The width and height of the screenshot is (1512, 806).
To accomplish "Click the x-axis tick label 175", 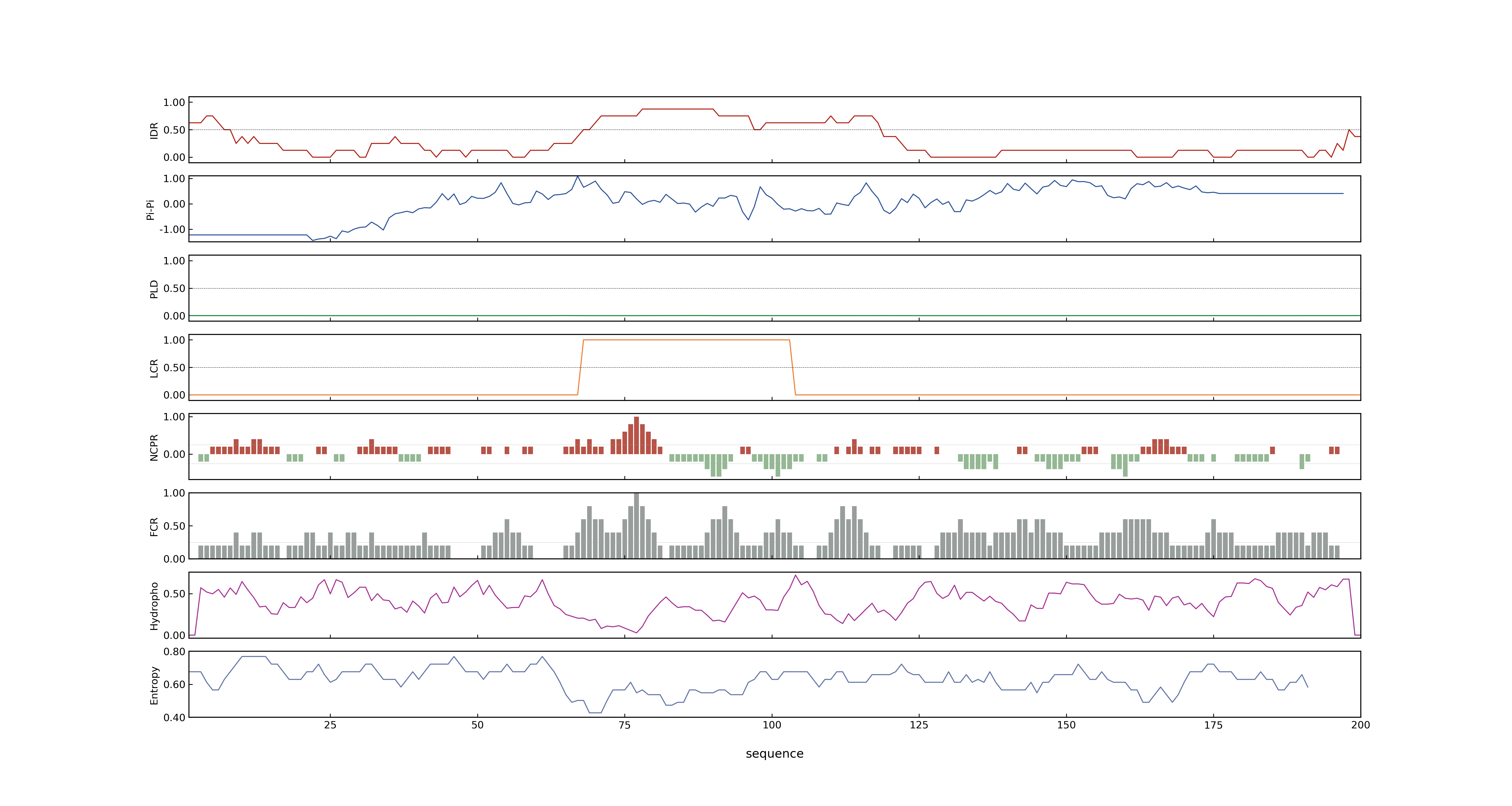I will click(1213, 725).
